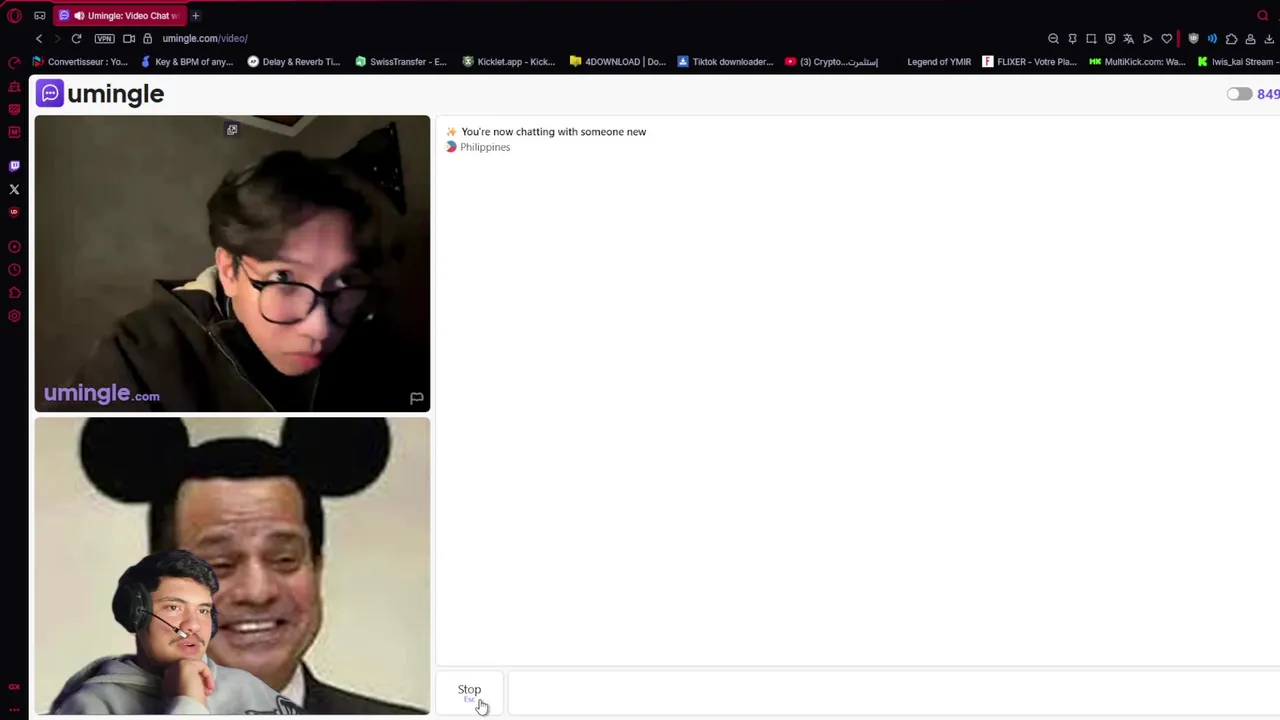Click the 849 online counter
This screenshot has height=720, width=1280.
tap(1268, 94)
